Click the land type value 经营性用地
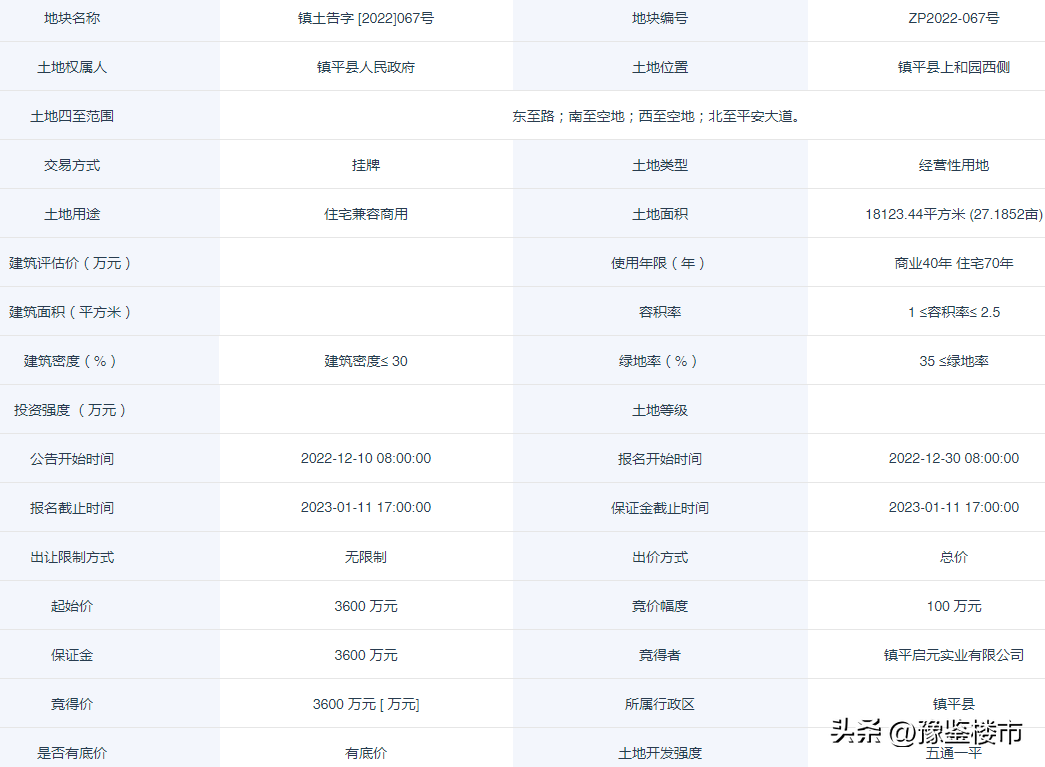This screenshot has height=767, width=1045. pos(953,165)
